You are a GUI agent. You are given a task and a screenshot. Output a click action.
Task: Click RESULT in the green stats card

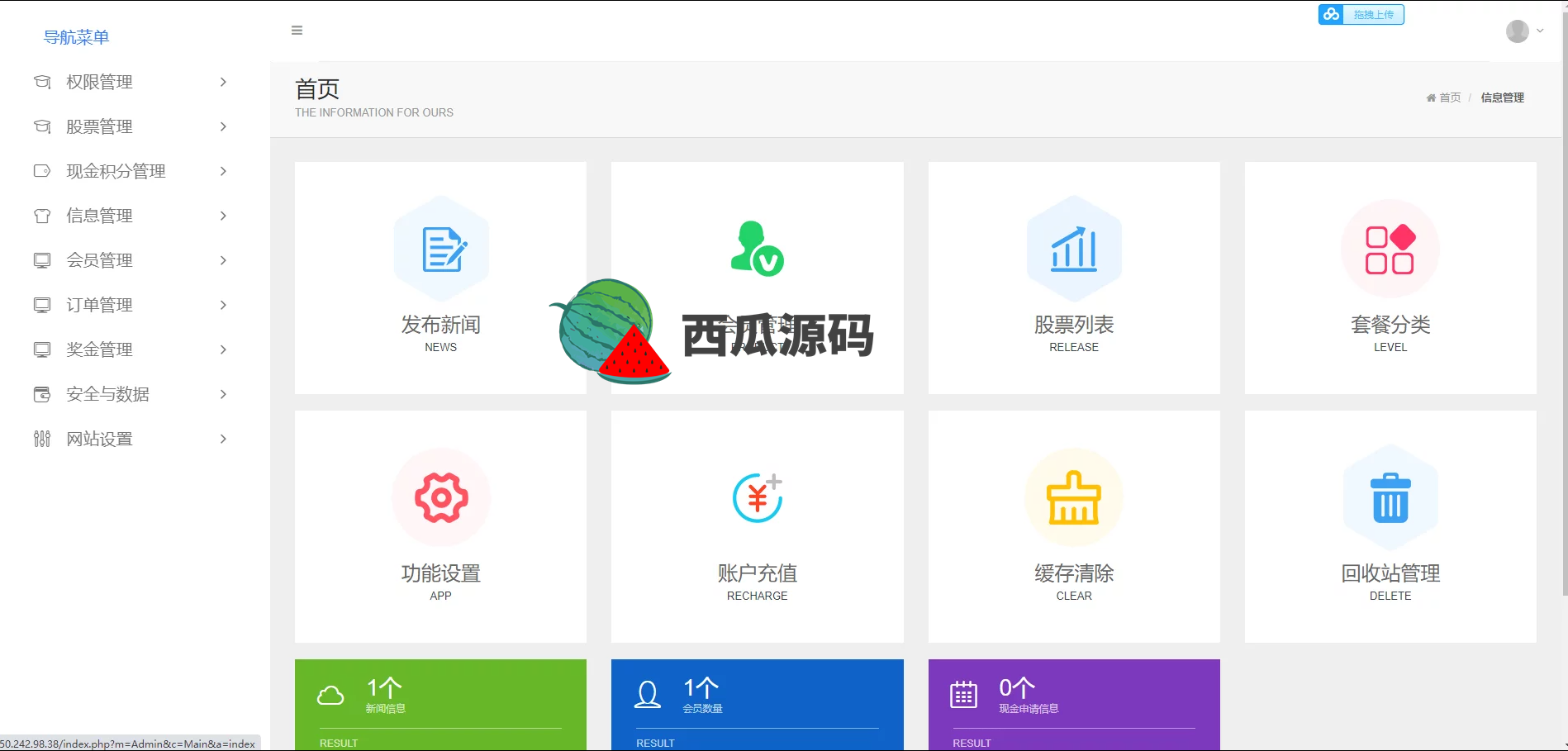click(339, 743)
